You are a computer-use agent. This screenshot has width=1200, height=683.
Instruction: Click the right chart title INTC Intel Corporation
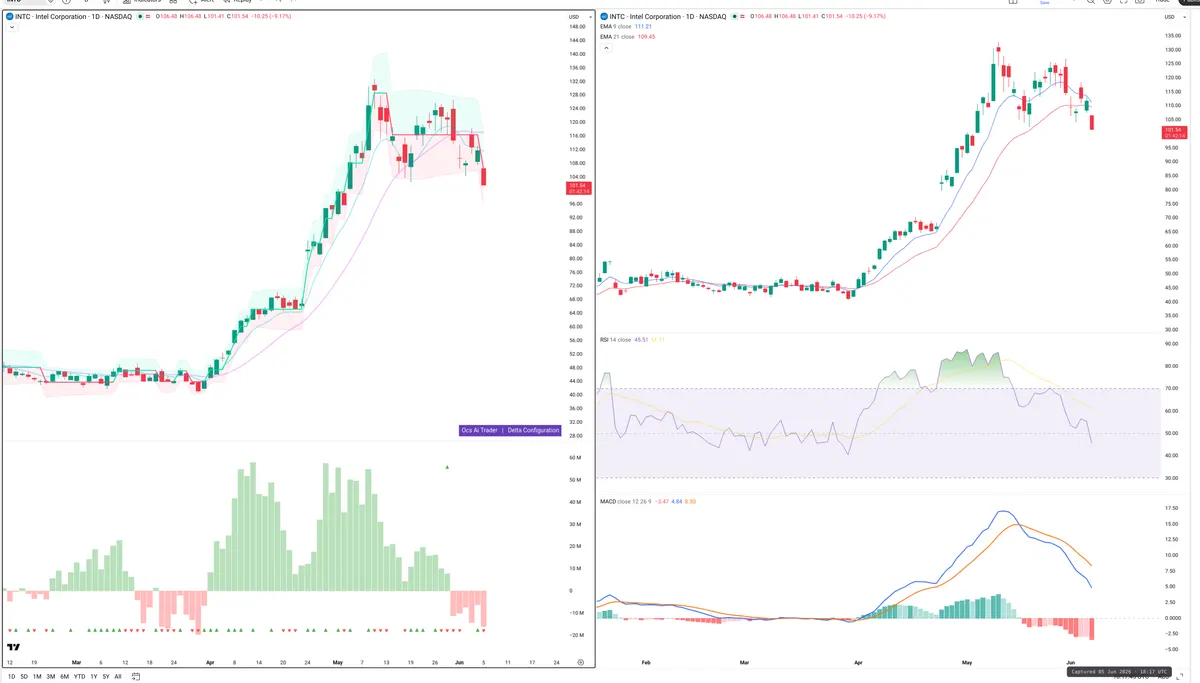[668, 16]
